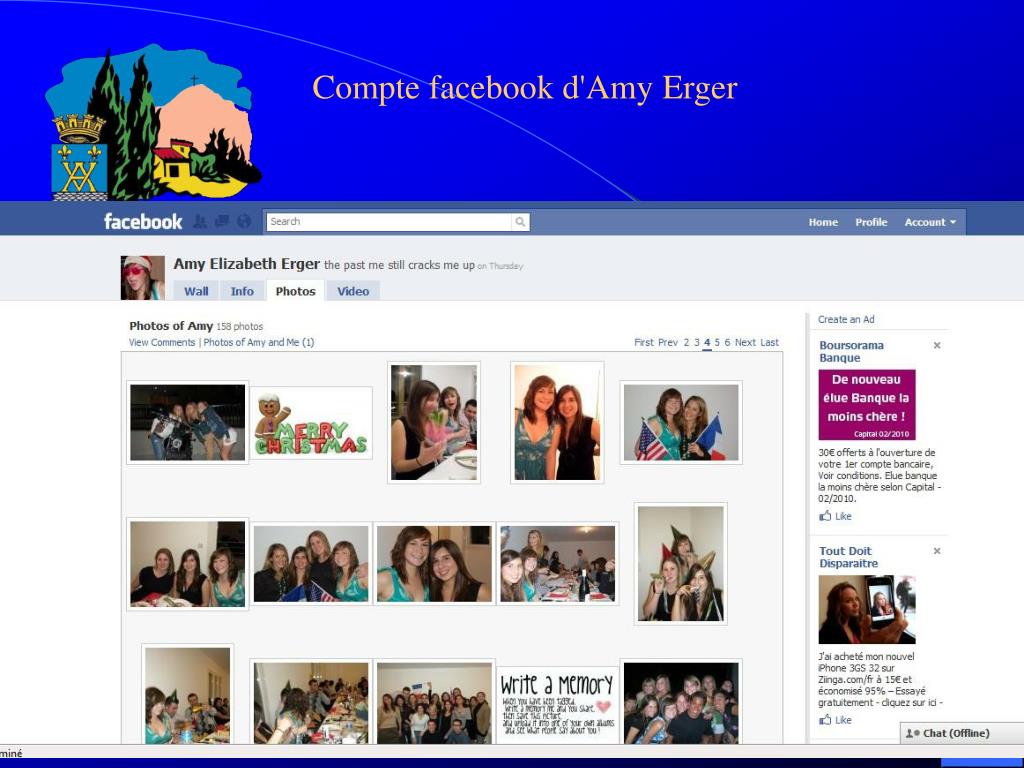Screen dimensions: 1024x768
Task: Click the facebook logo
Action: [x=143, y=222]
